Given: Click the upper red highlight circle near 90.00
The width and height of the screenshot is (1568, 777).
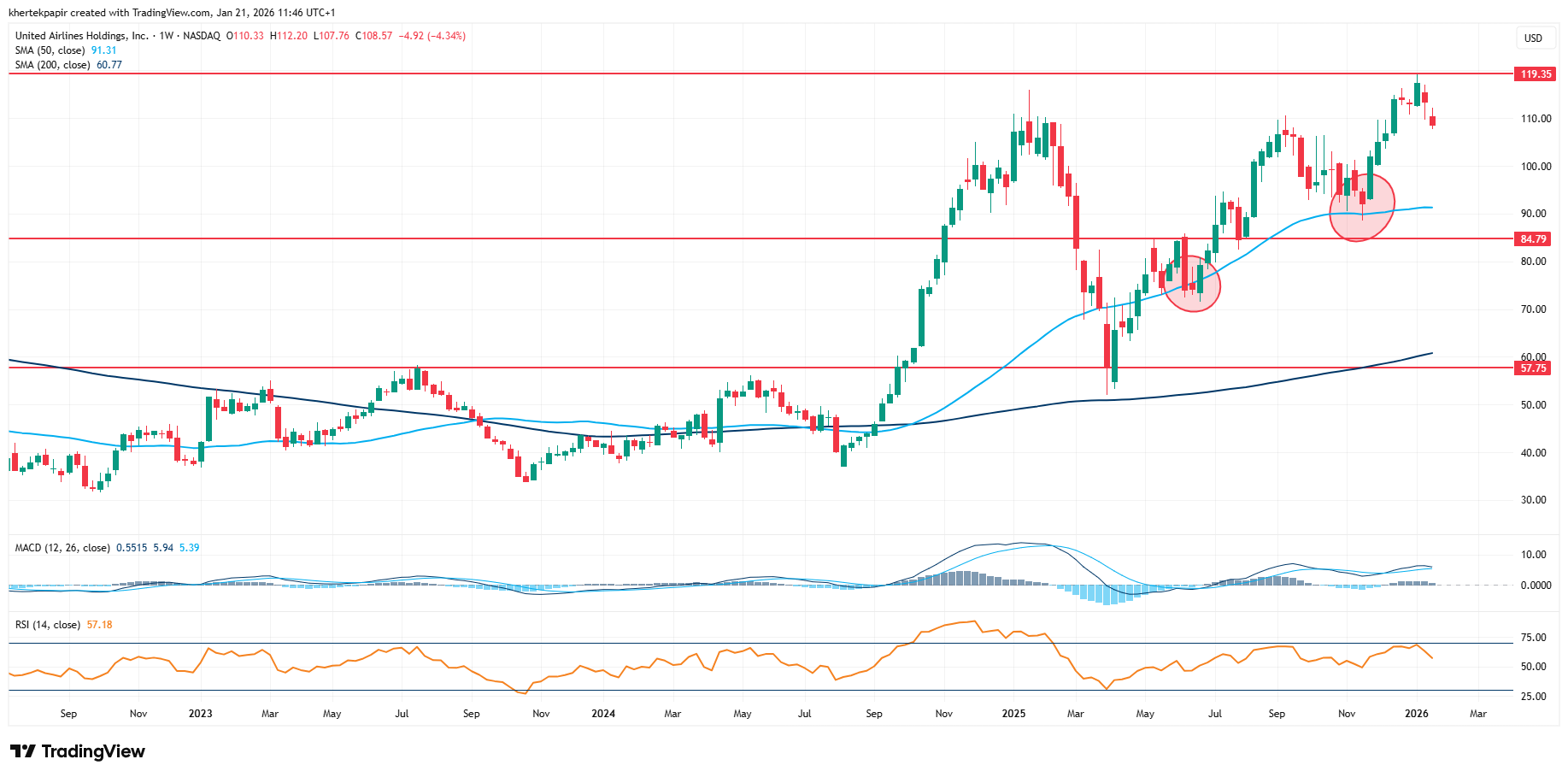Looking at the screenshot, I should pos(1362,206).
